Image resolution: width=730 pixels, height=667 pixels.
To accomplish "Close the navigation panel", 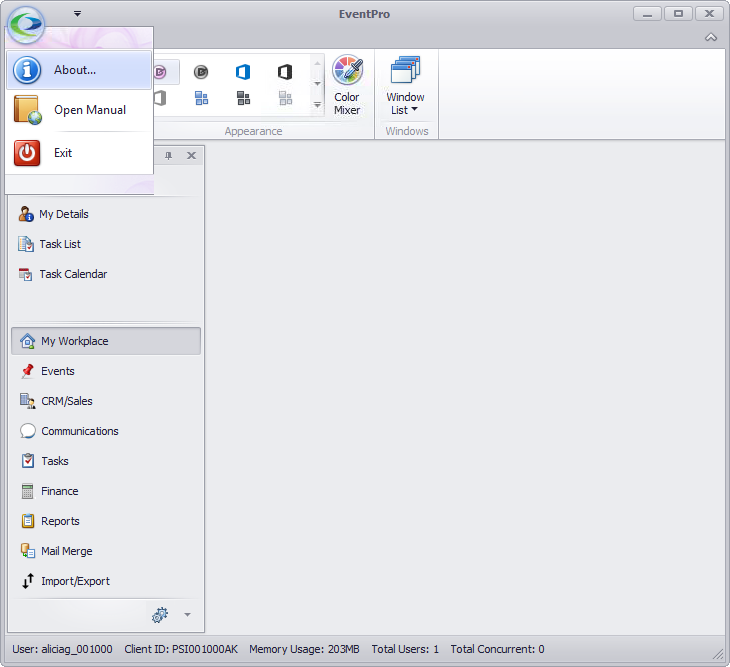I will point(191,155).
